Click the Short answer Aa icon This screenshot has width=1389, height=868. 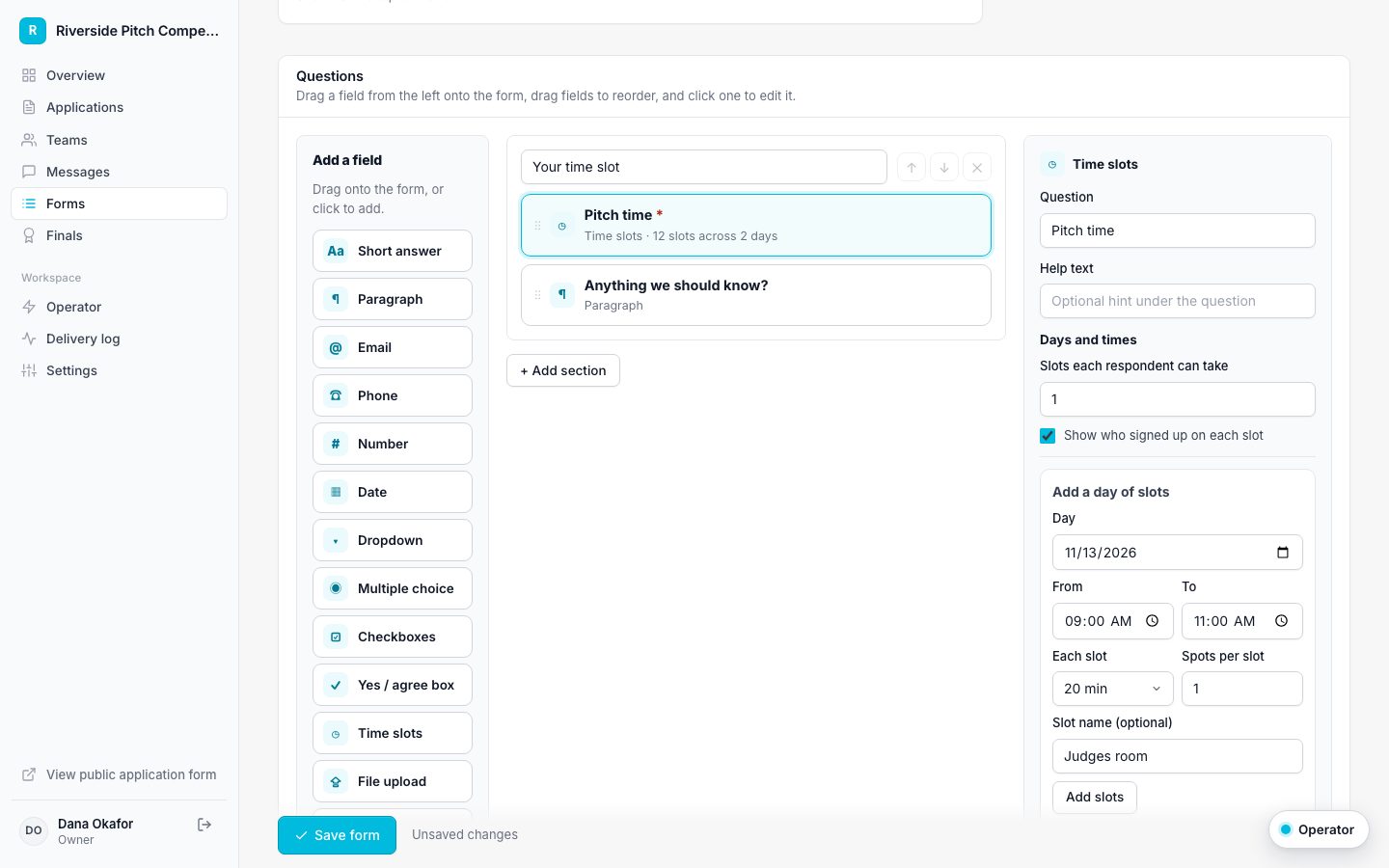(336, 251)
